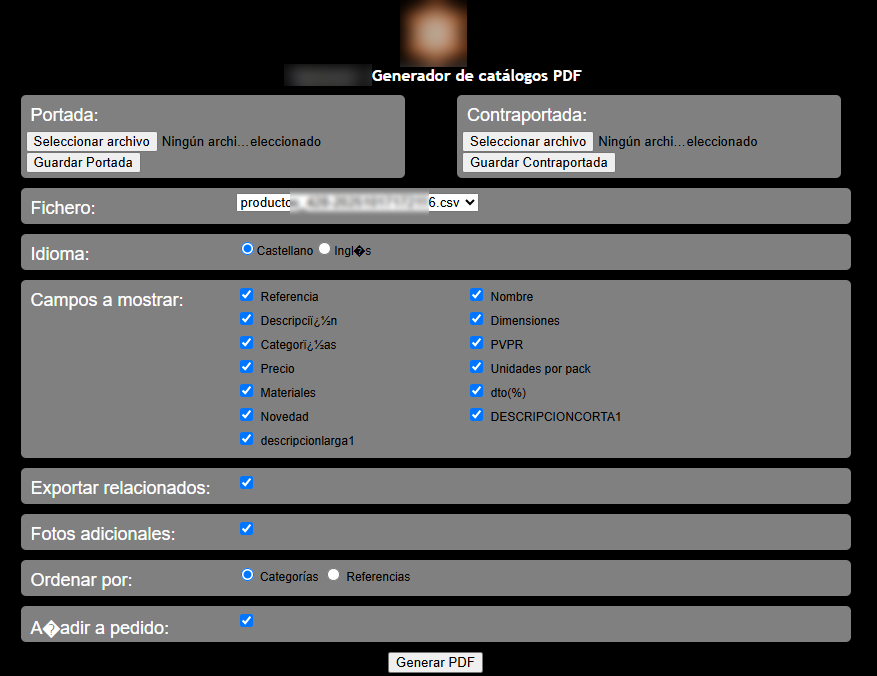Toggle the PVPR checkbox
The width and height of the screenshot is (877, 676).
coord(477,343)
